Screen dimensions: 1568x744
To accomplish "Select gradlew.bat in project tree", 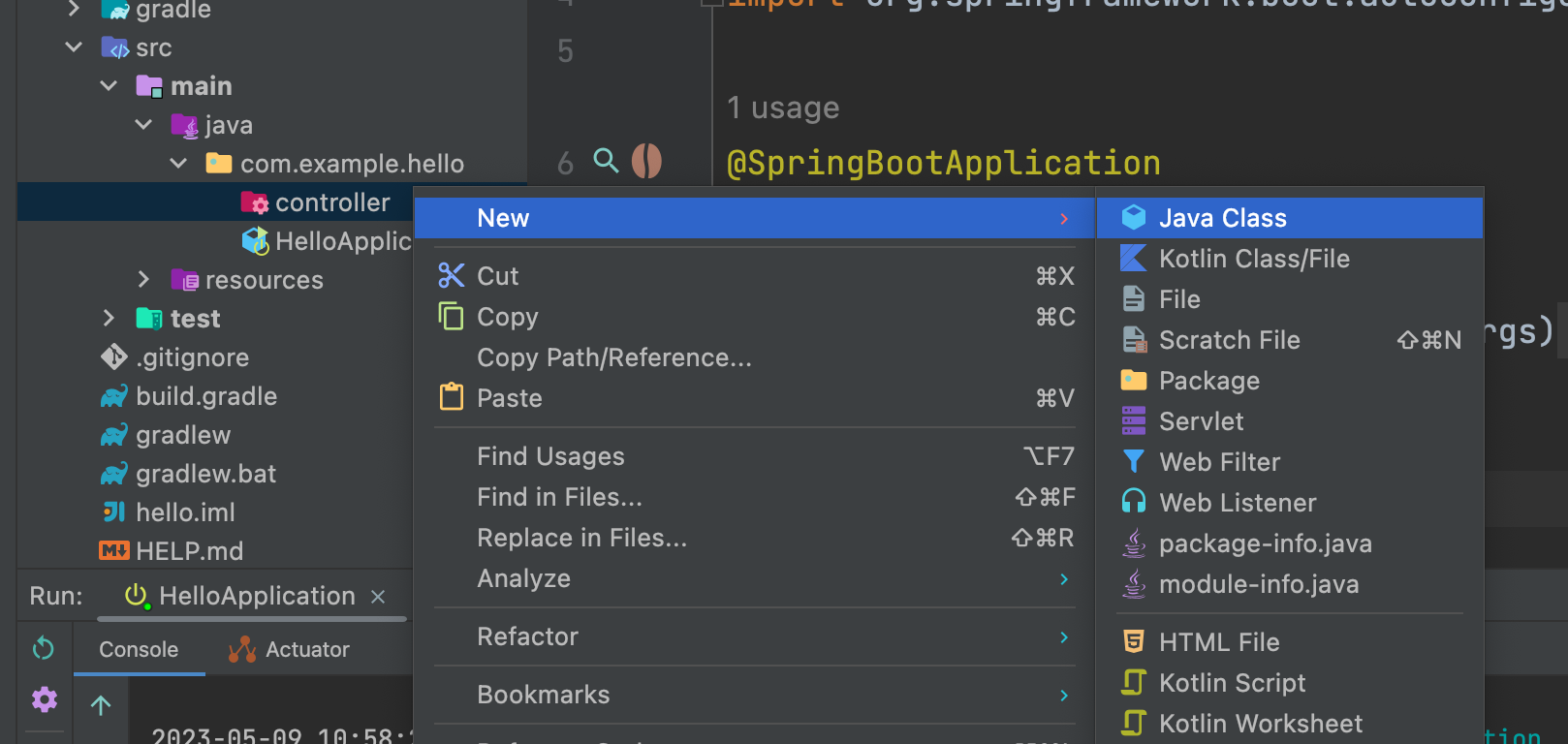I will click(x=205, y=474).
